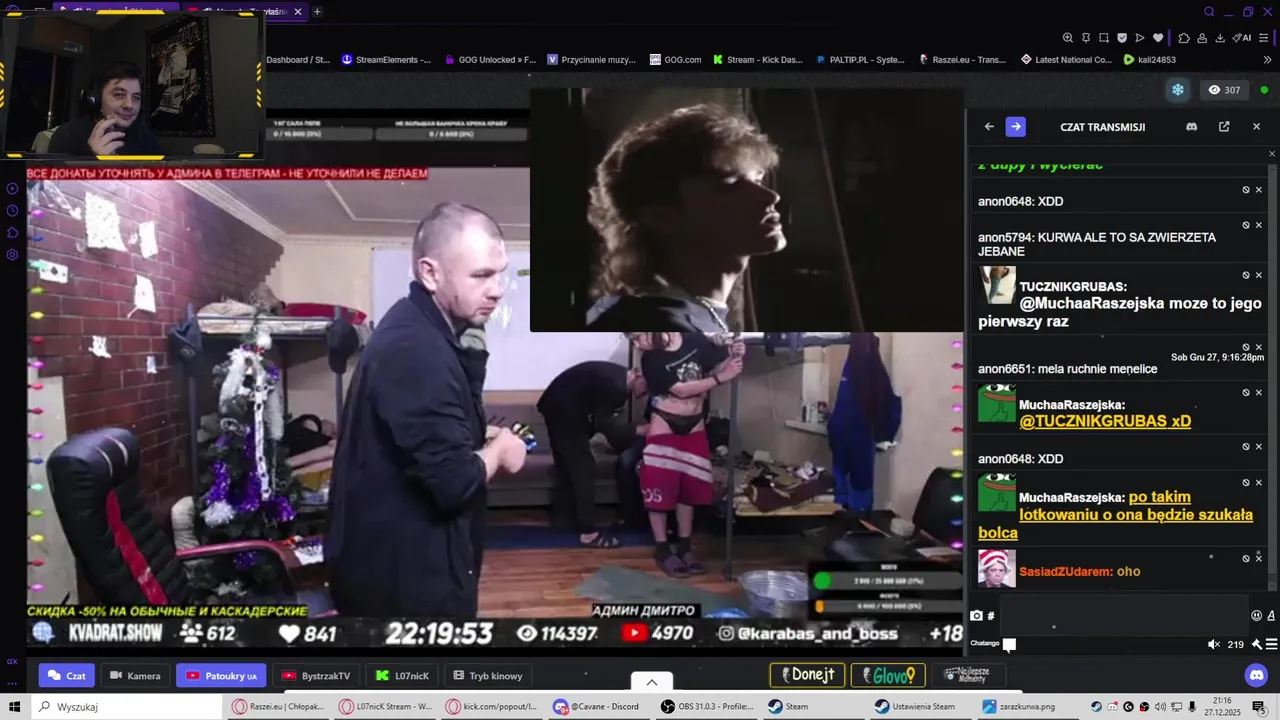1280x720 pixels.
Task: Open the extensions cube icon
Action: pos(1184,38)
